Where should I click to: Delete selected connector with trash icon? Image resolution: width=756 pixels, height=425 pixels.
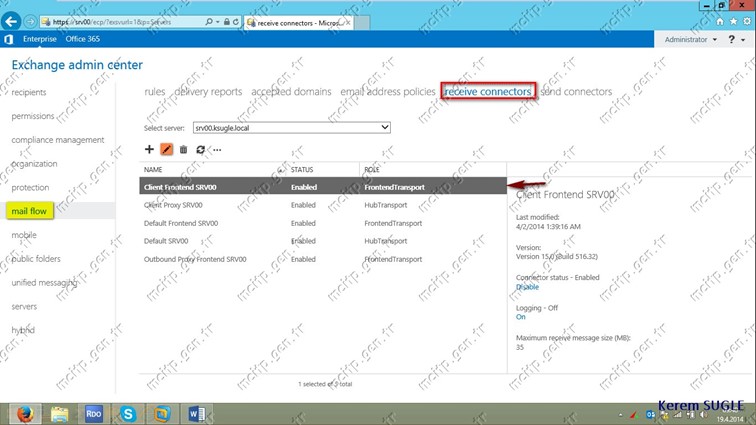coord(183,150)
